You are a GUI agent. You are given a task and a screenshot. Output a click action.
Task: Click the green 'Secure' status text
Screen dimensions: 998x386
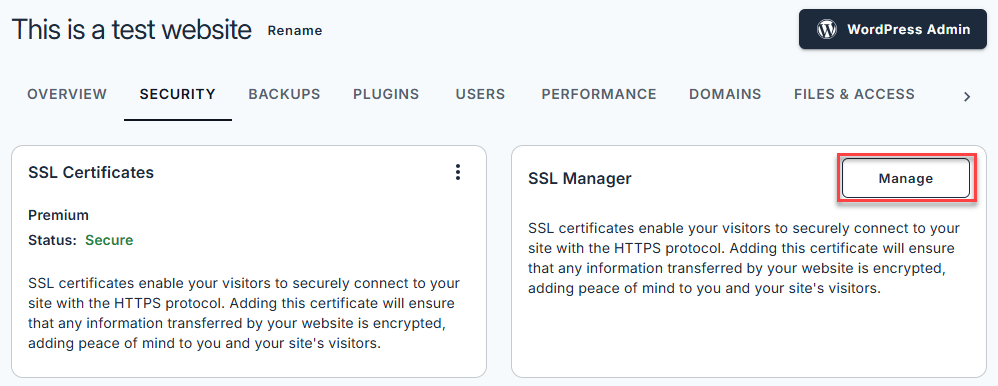(109, 240)
